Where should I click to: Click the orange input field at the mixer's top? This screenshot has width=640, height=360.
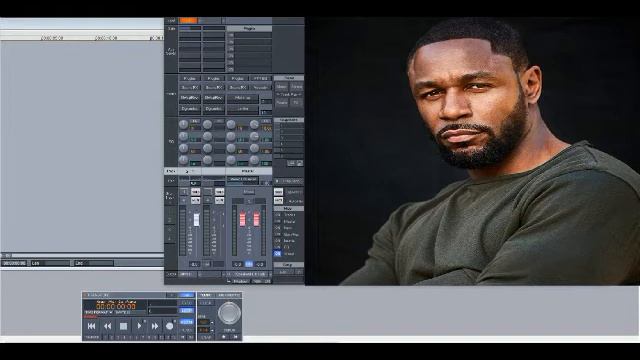click(x=189, y=20)
